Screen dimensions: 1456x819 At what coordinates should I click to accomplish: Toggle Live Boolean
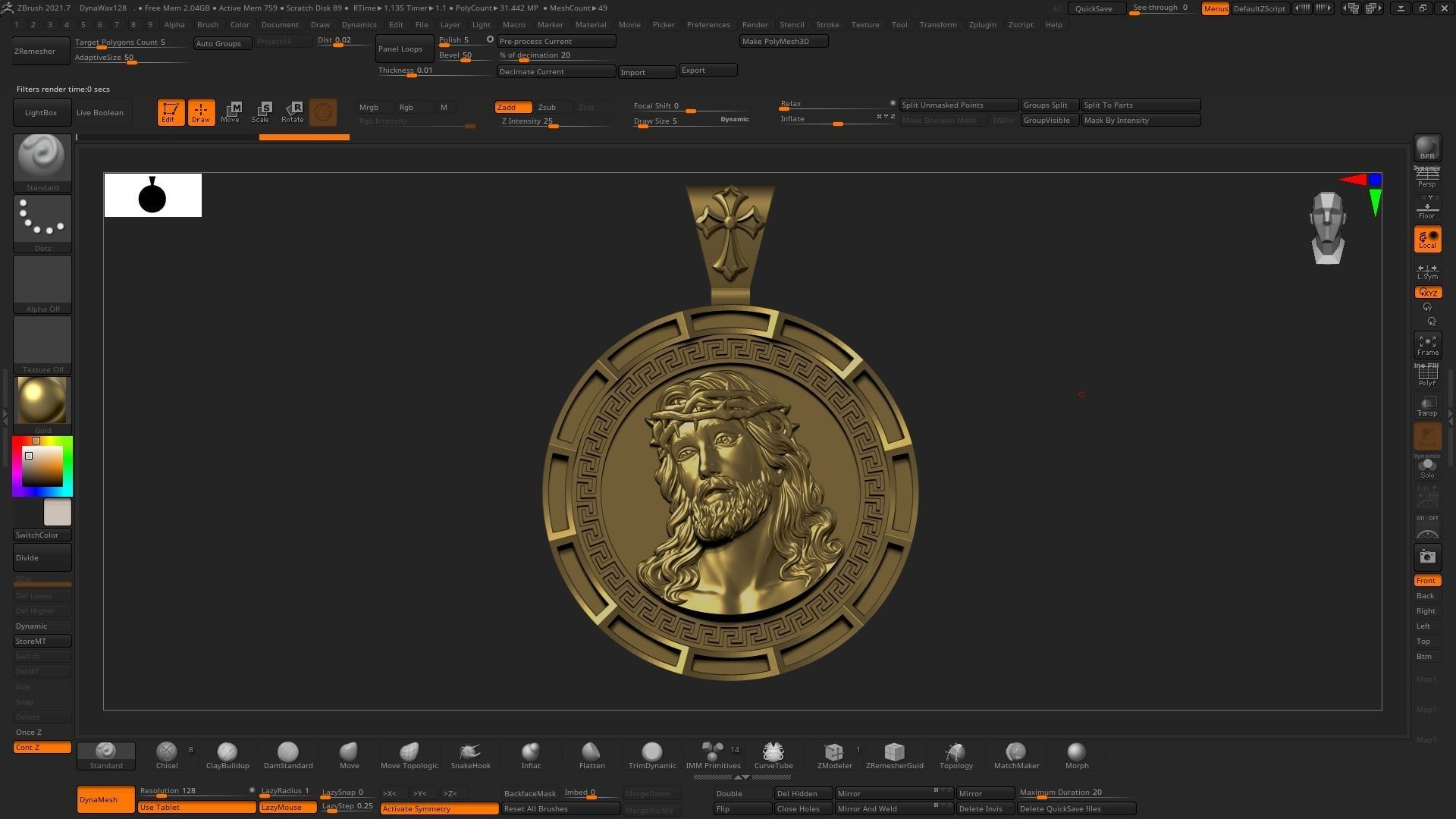pyautogui.click(x=102, y=112)
